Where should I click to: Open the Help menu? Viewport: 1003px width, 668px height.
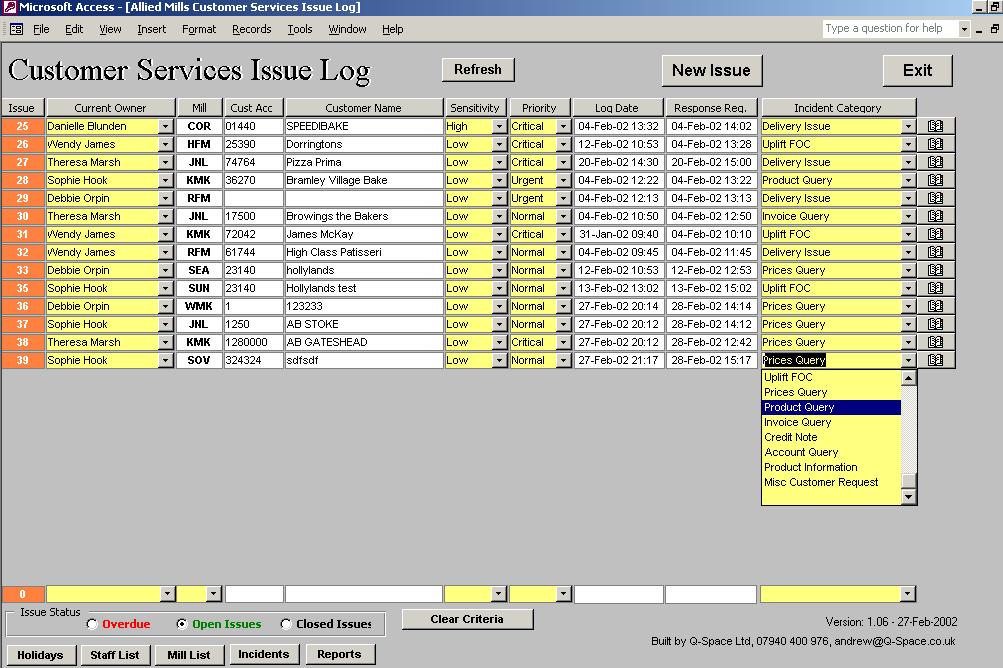click(392, 29)
